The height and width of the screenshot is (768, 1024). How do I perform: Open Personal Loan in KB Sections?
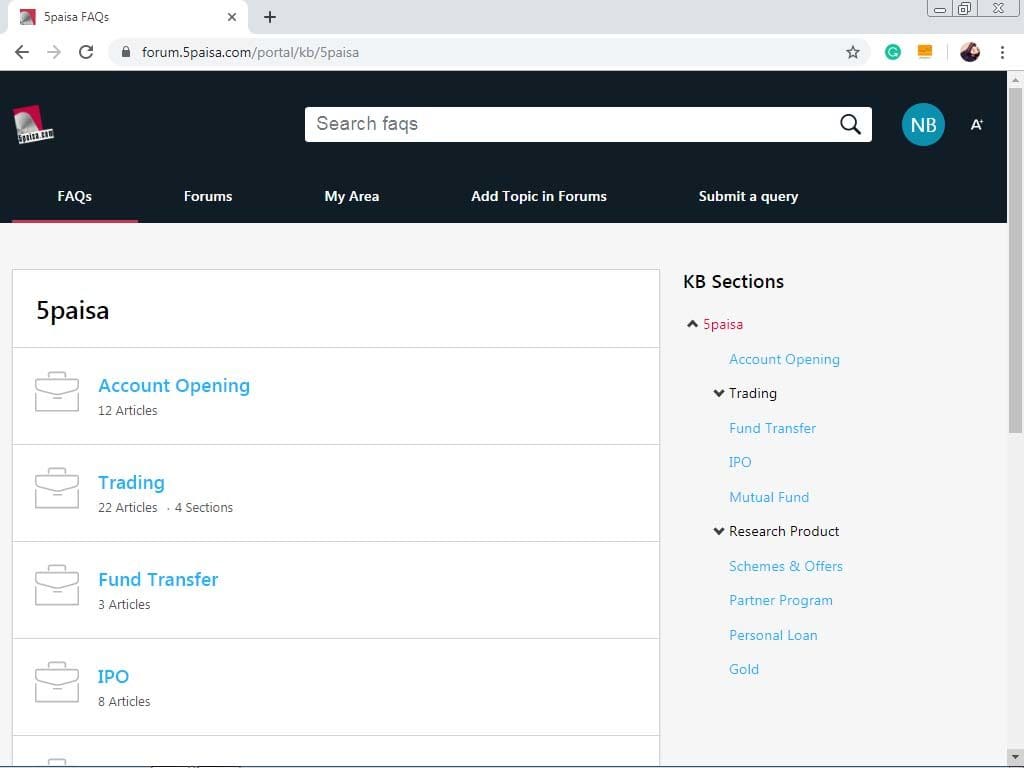point(773,635)
